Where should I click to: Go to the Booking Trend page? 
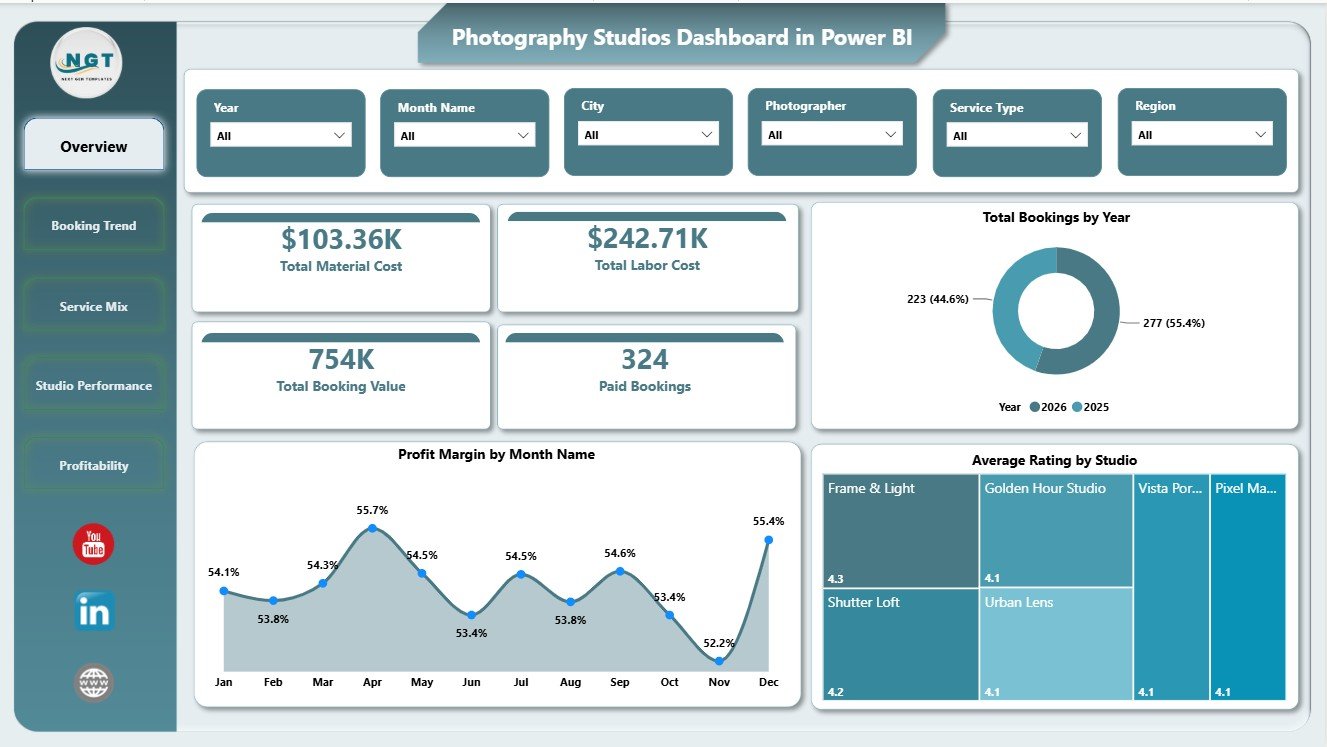point(94,226)
